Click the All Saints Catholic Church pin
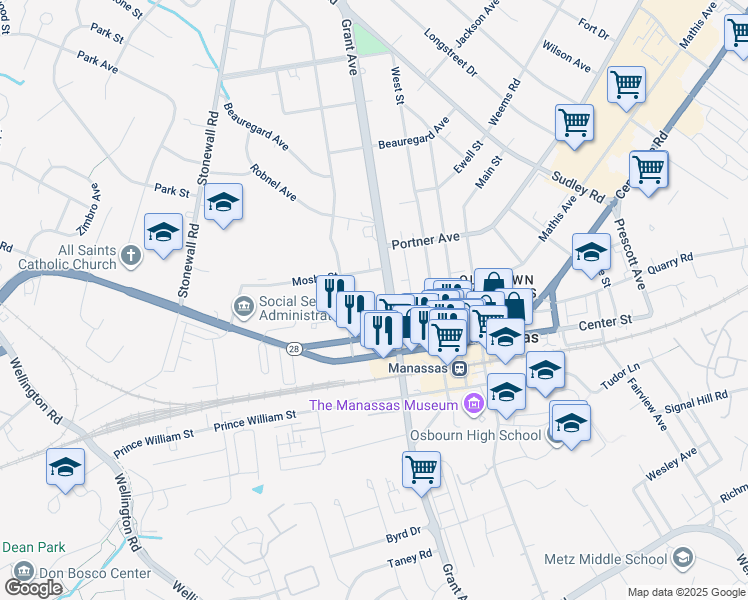Screen dimensions: 748x600 point(131,256)
